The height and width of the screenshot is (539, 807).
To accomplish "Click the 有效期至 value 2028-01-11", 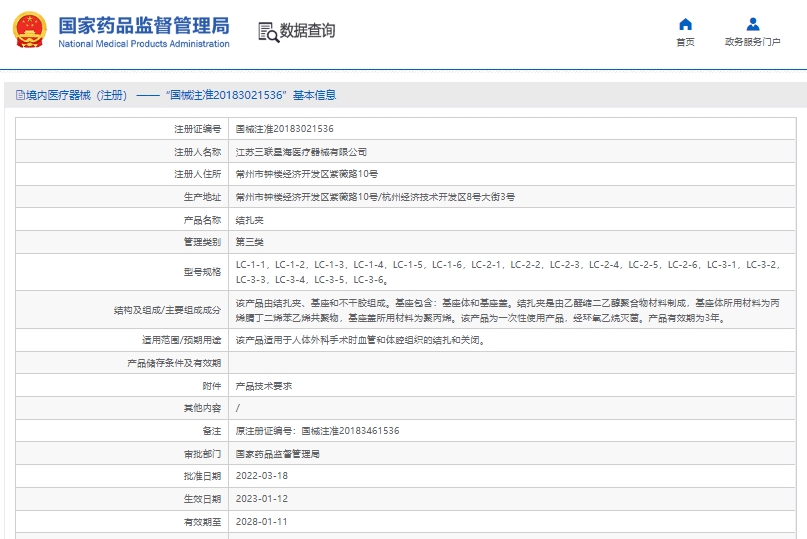I will [x=261, y=521].
